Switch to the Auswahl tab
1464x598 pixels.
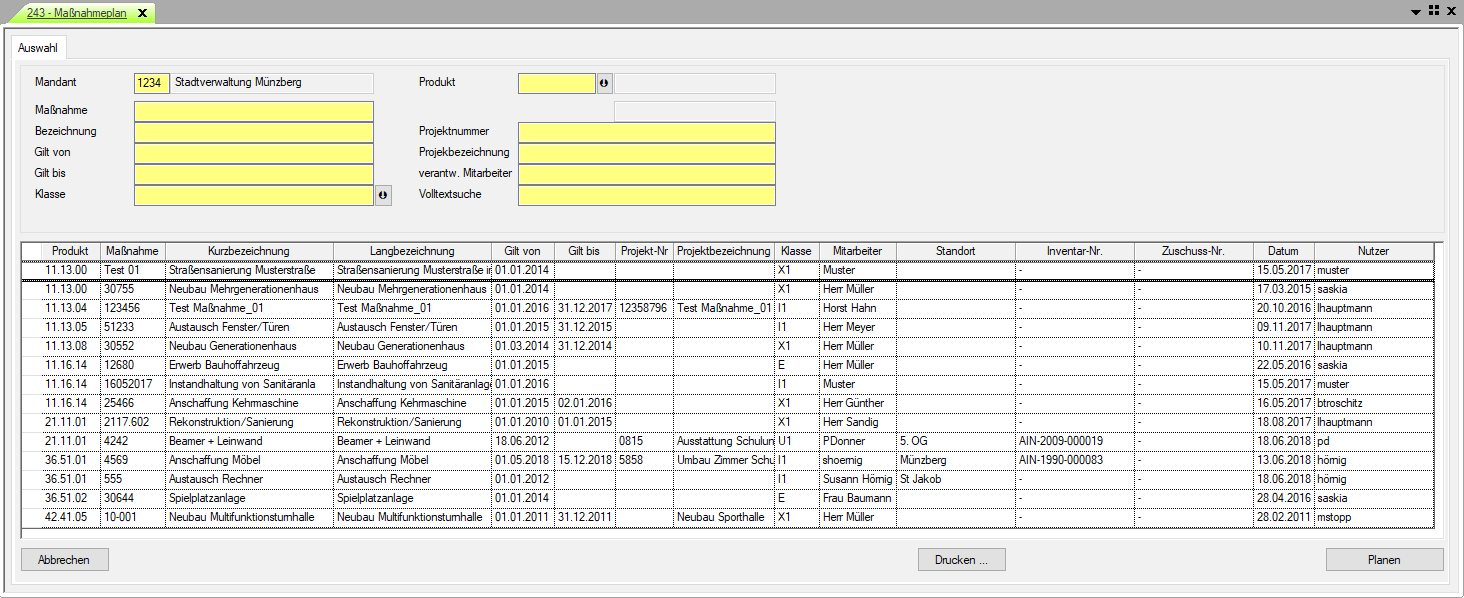38,47
